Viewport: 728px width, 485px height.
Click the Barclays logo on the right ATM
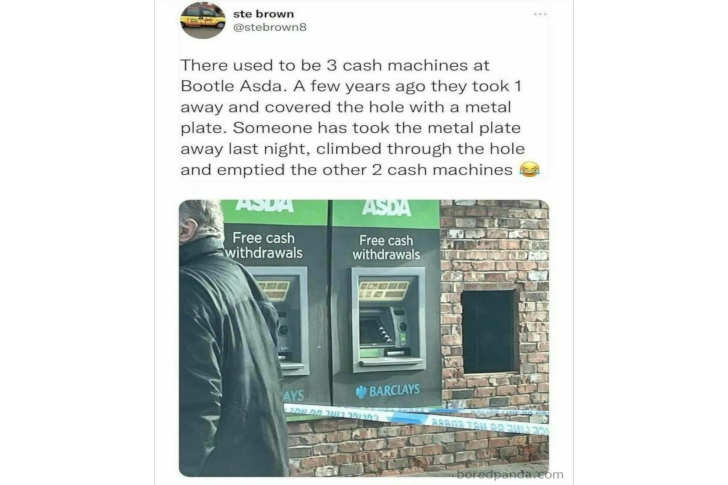pos(388,391)
